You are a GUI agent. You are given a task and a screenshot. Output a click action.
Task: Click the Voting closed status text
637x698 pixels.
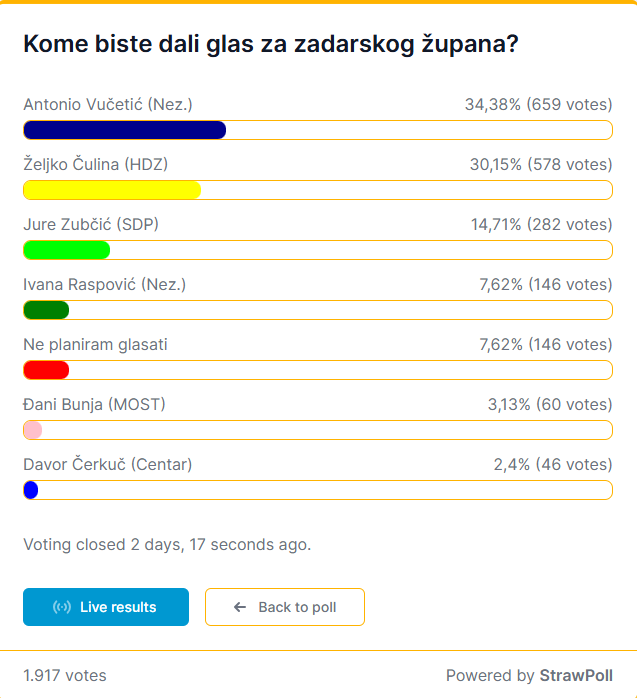(x=167, y=545)
